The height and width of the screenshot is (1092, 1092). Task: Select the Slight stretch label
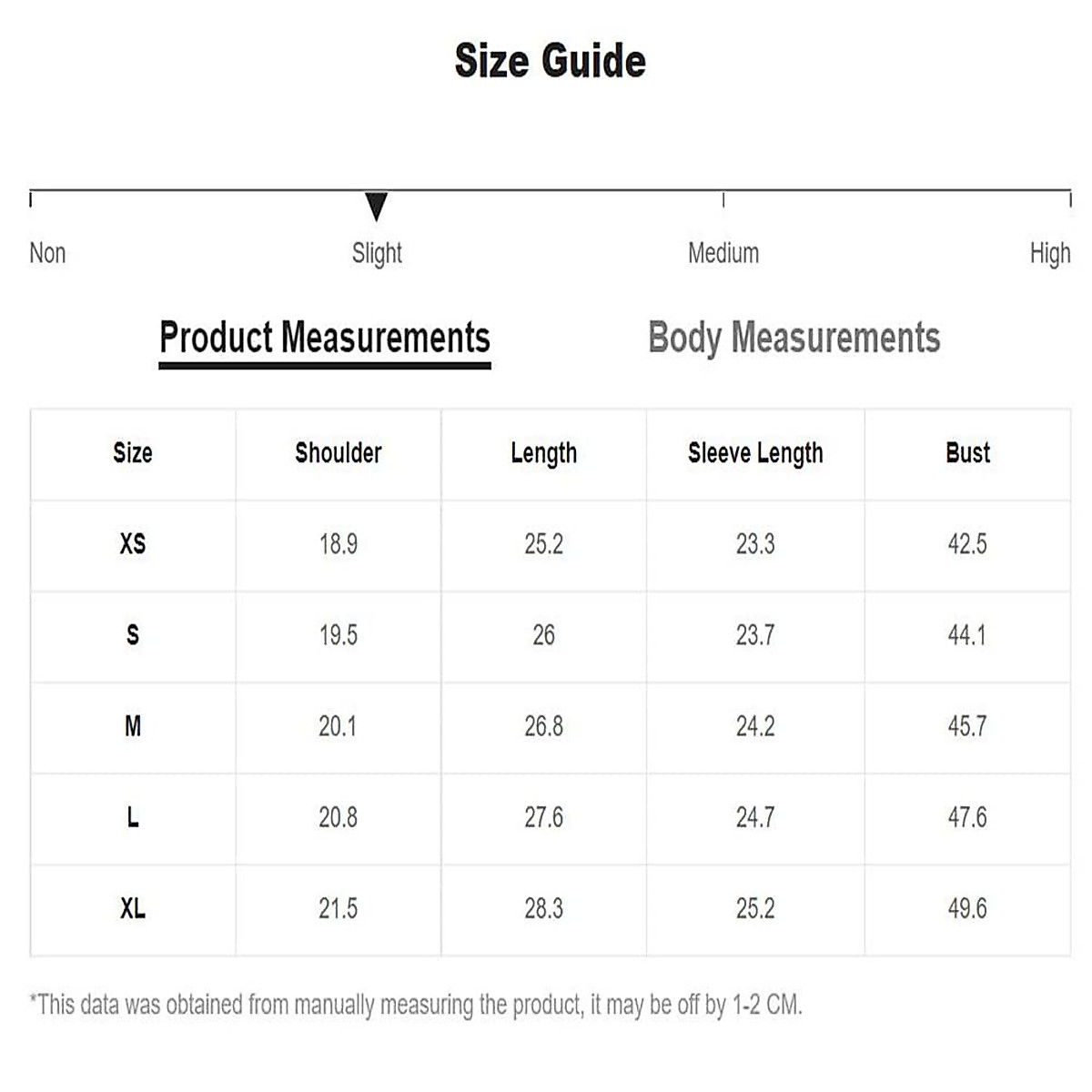point(377,253)
